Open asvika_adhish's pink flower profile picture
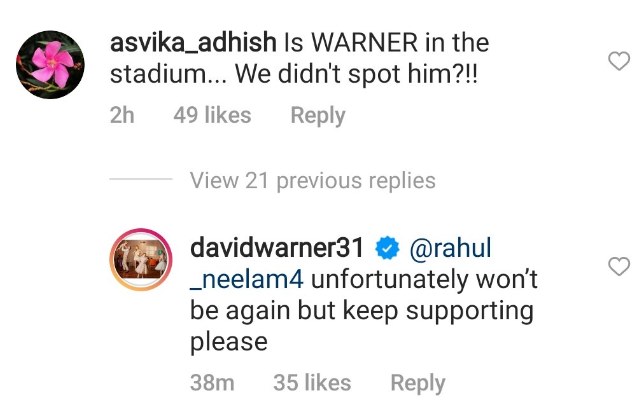This screenshot has width=640, height=400. 50,64
